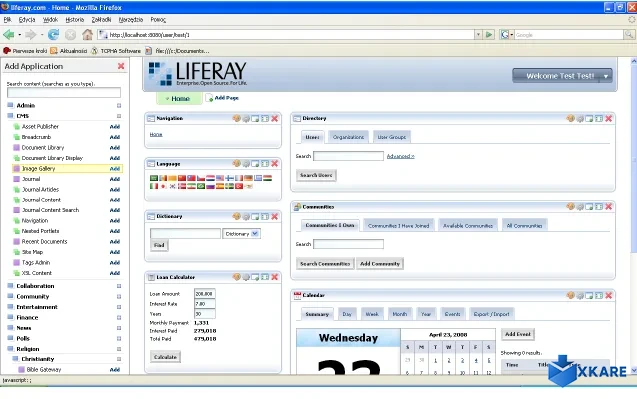Switch Calendar to Month tab
This screenshot has width=637, height=399.
pyautogui.click(x=399, y=314)
